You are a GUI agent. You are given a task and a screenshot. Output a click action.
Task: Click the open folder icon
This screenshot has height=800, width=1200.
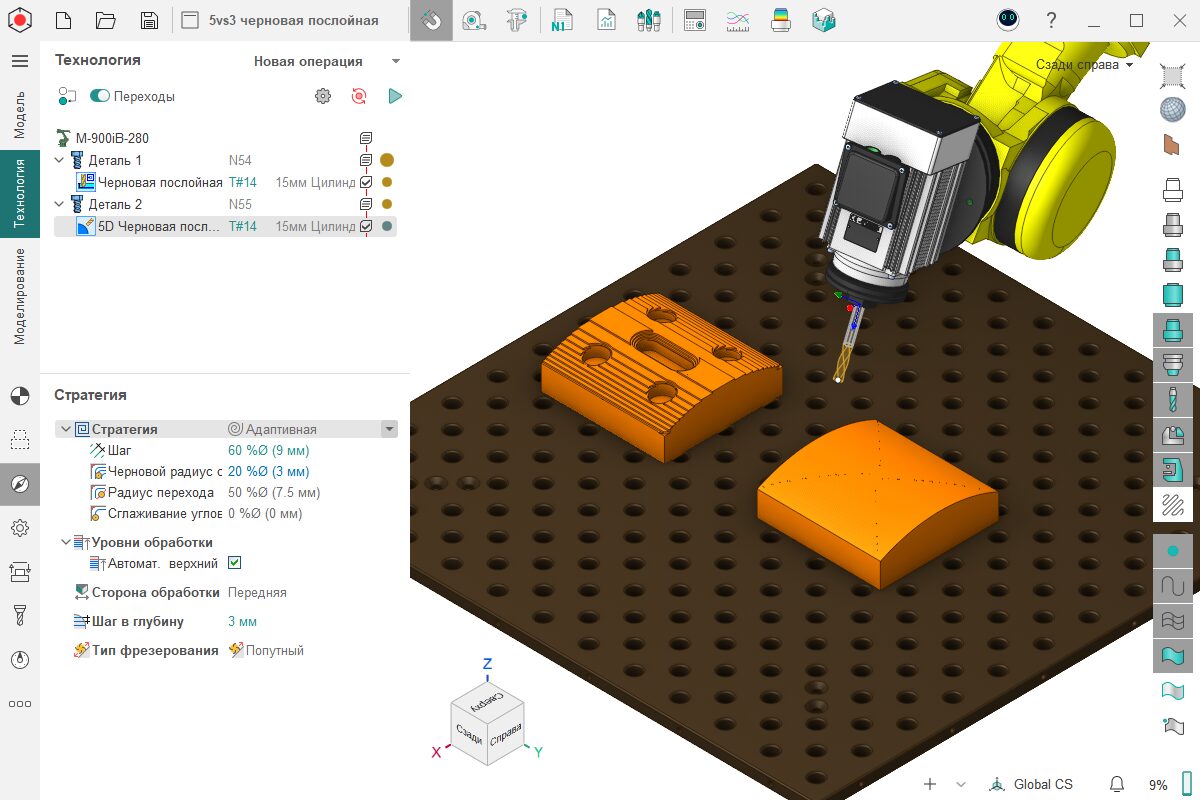click(x=105, y=20)
